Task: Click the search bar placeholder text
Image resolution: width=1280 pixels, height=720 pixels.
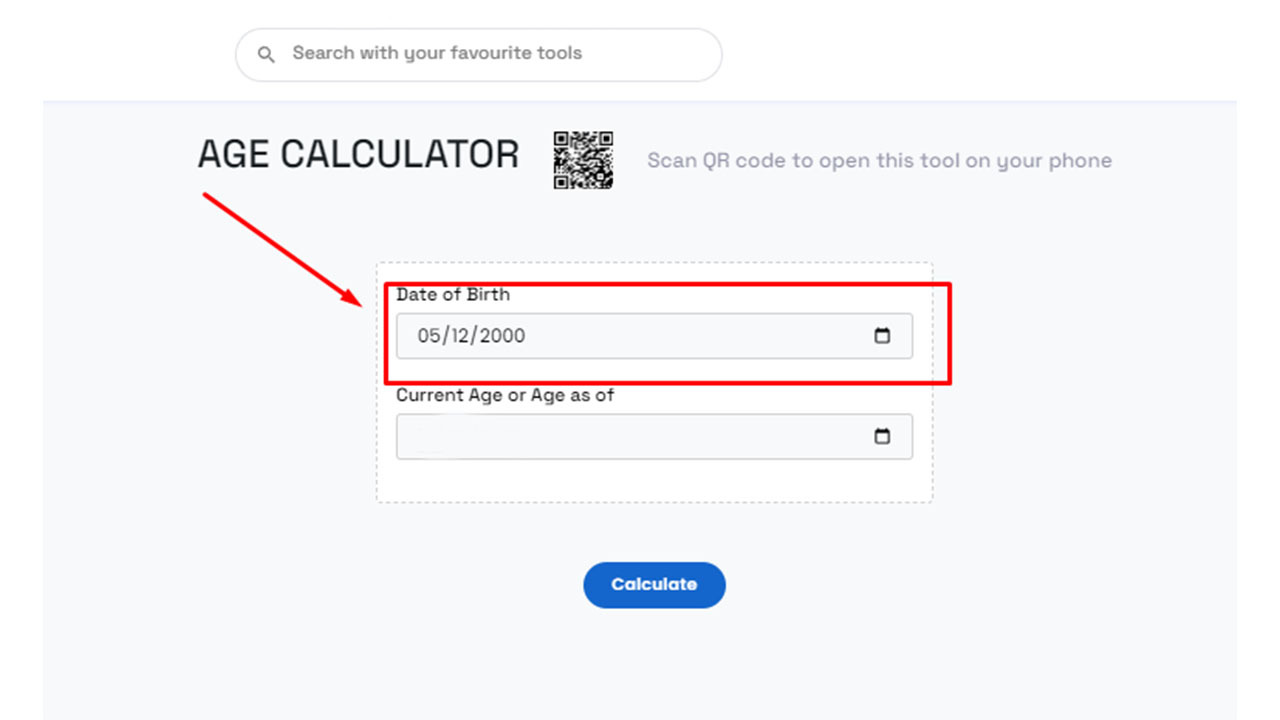Action: [437, 53]
